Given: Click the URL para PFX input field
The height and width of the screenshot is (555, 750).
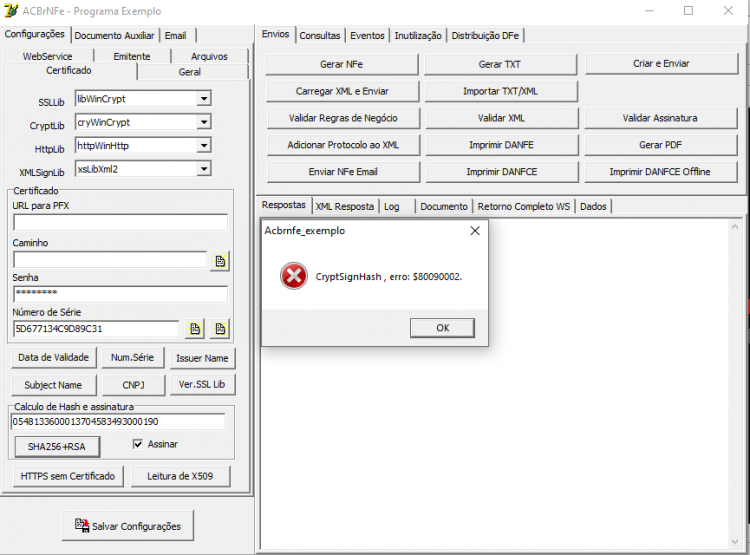Looking at the screenshot, I should (121, 222).
